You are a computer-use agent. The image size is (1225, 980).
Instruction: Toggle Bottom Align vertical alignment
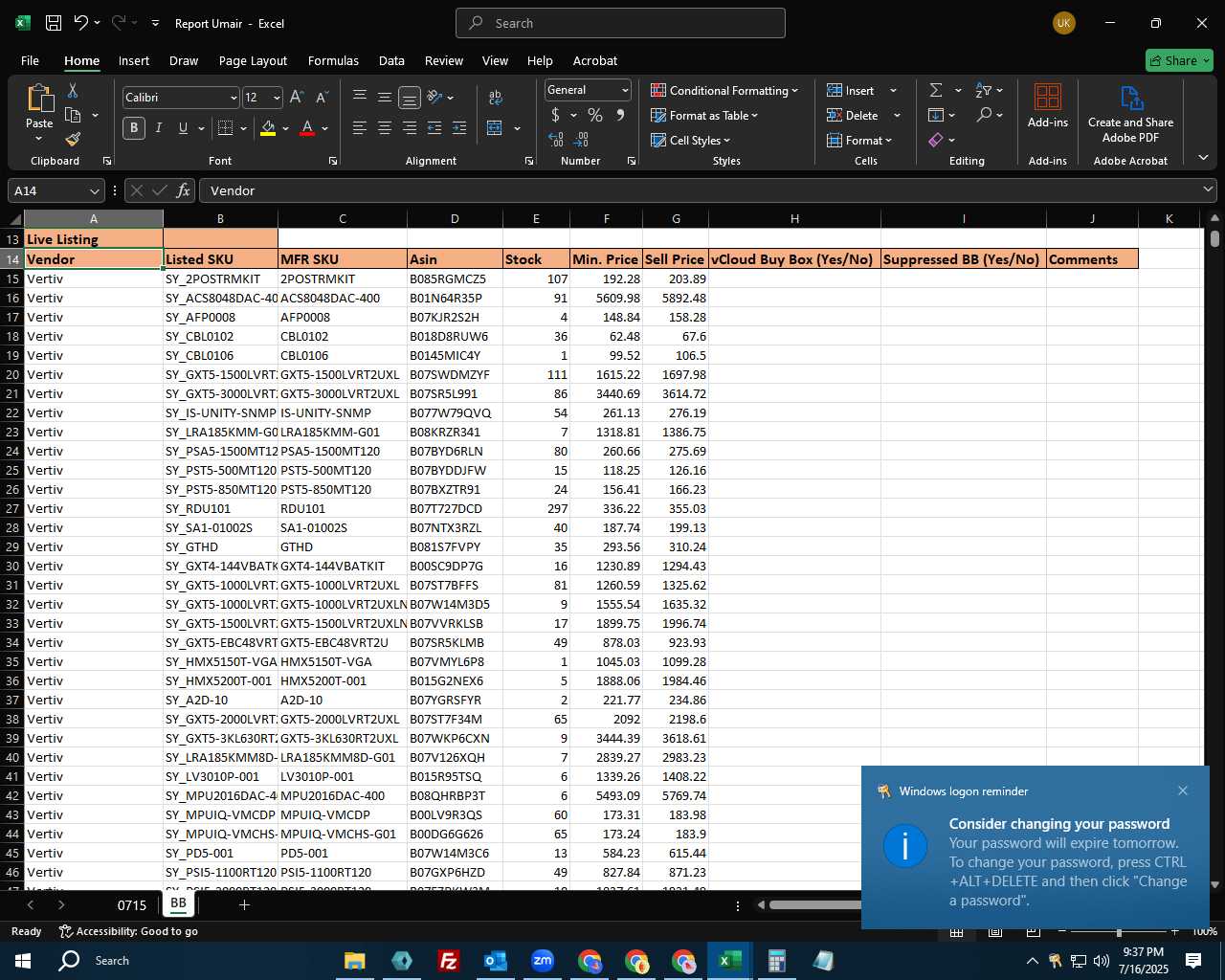point(410,98)
